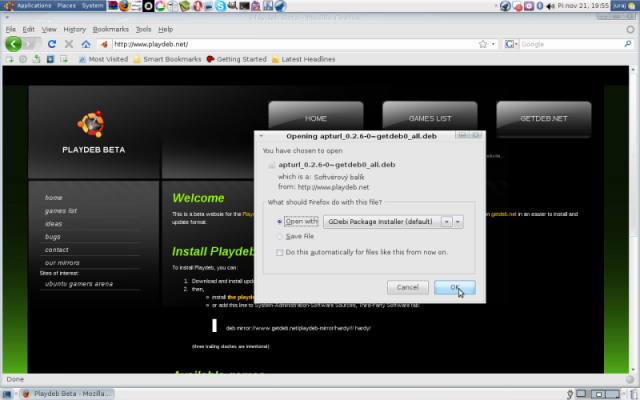Image resolution: width=640 pixels, height=400 pixels.
Task: Click the HOME site navigation button
Action: click(x=316, y=118)
